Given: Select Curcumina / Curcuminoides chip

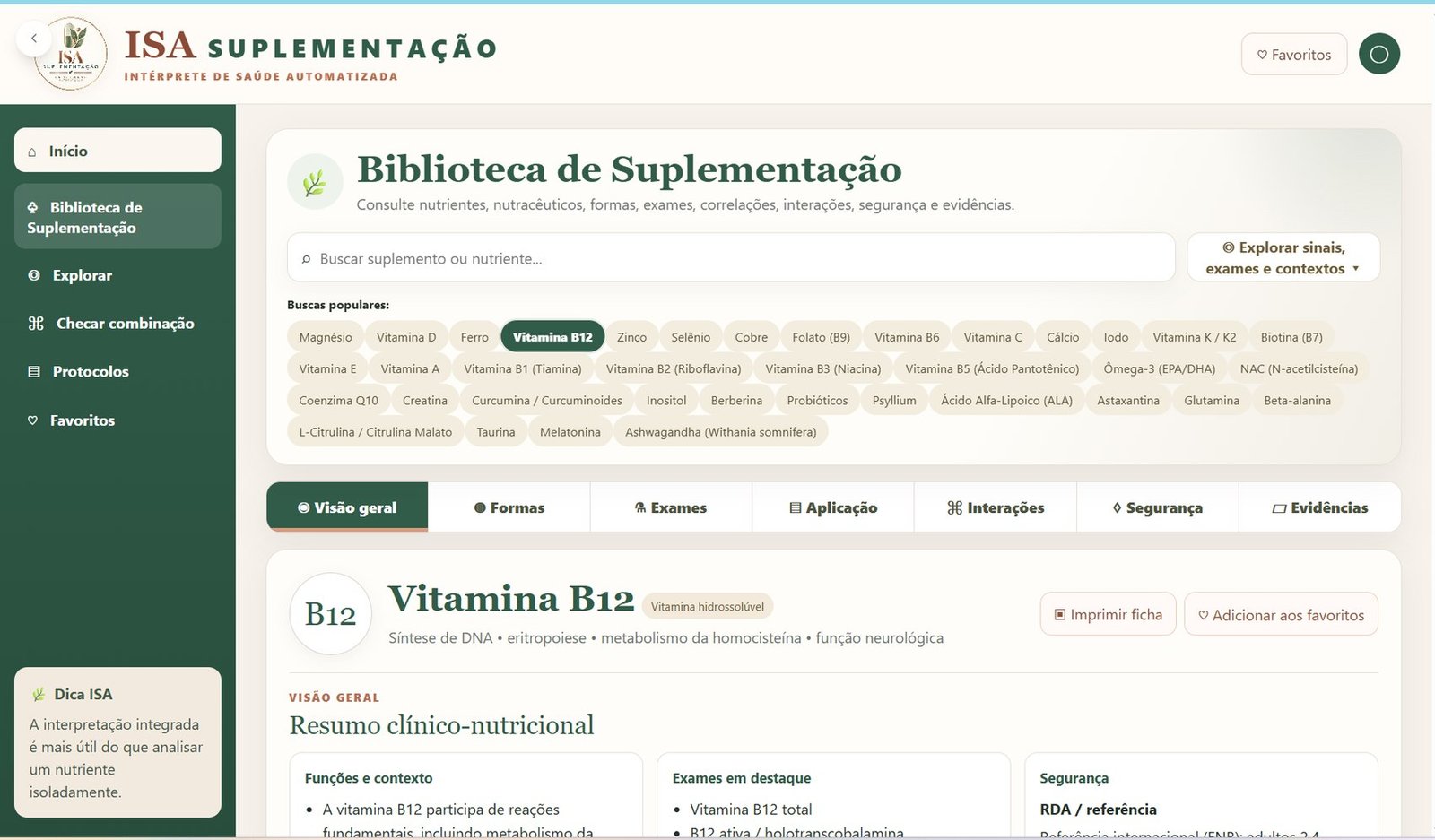Looking at the screenshot, I should tap(547, 401).
